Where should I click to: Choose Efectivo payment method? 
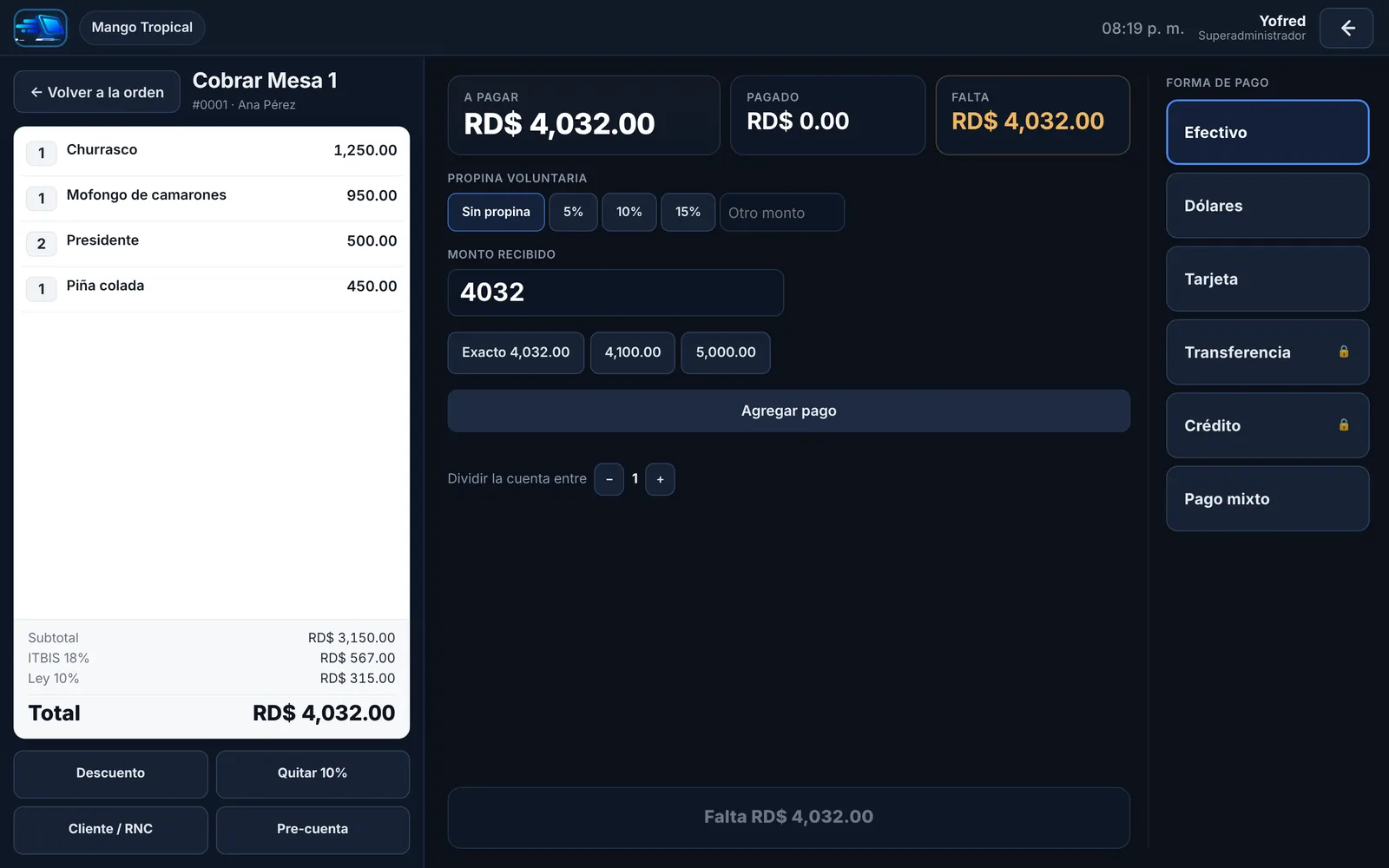tap(1267, 132)
